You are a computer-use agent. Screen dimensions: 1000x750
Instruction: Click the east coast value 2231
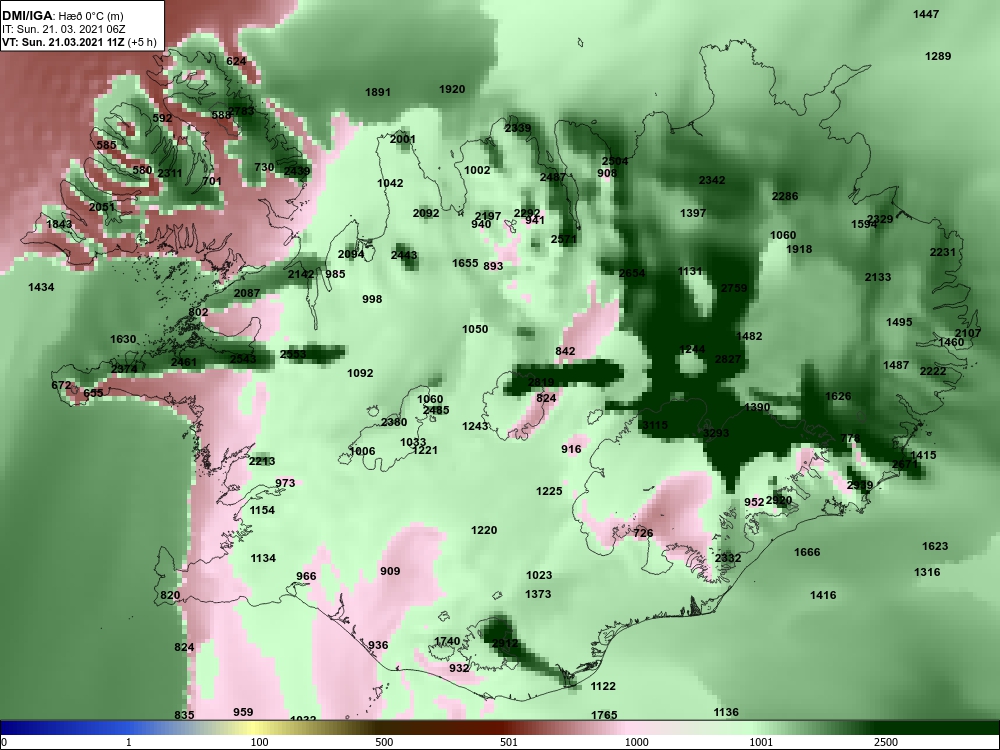943,253
